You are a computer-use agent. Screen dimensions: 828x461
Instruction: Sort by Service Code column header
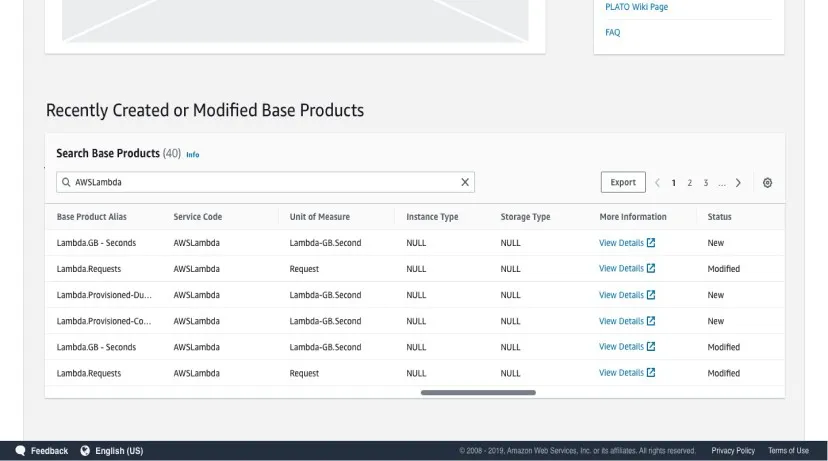197,217
